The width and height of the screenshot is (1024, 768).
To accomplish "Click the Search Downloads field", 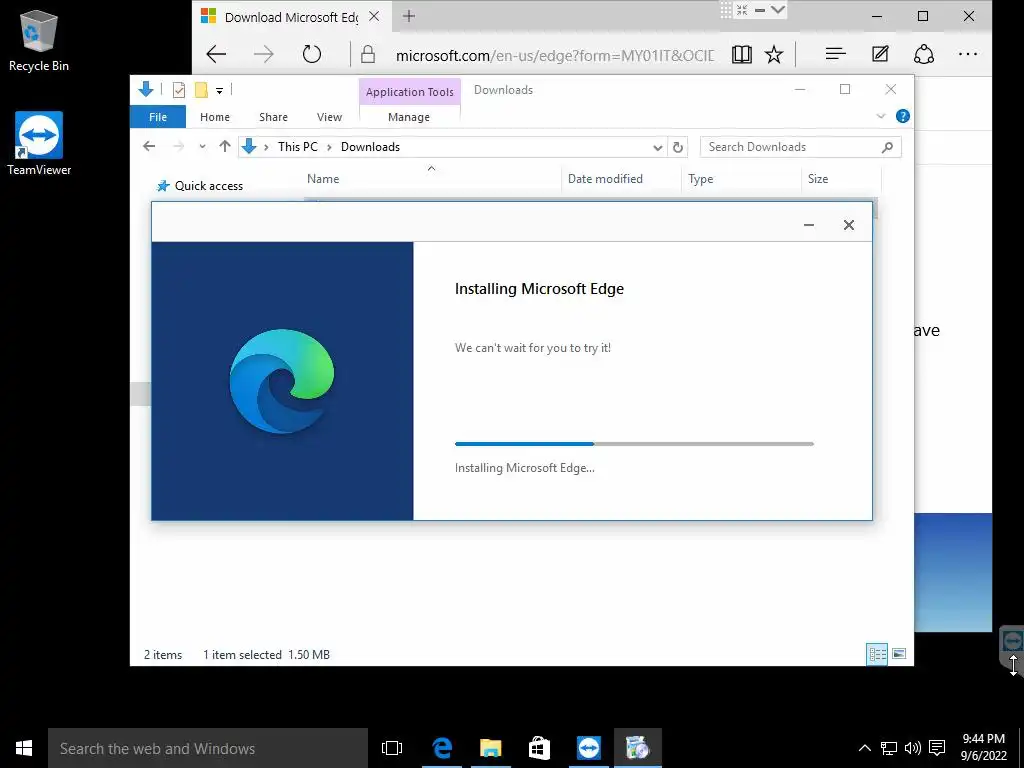I will tap(800, 147).
